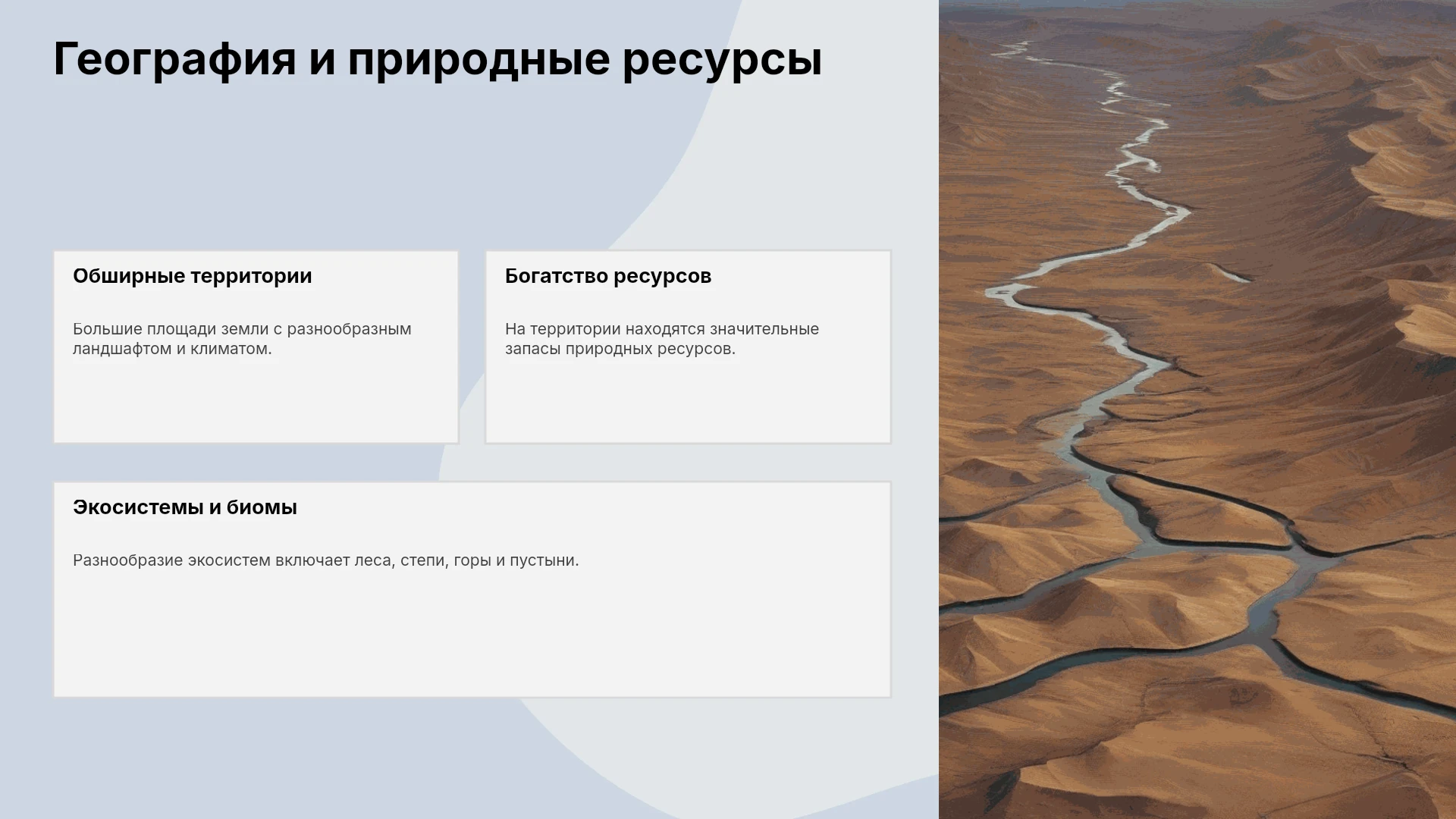Click the word территории in second card text

(576, 329)
